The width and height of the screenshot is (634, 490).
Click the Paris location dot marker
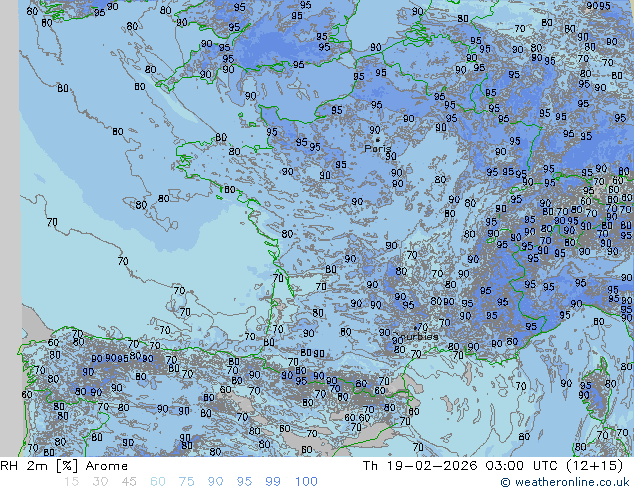tap(378, 140)
